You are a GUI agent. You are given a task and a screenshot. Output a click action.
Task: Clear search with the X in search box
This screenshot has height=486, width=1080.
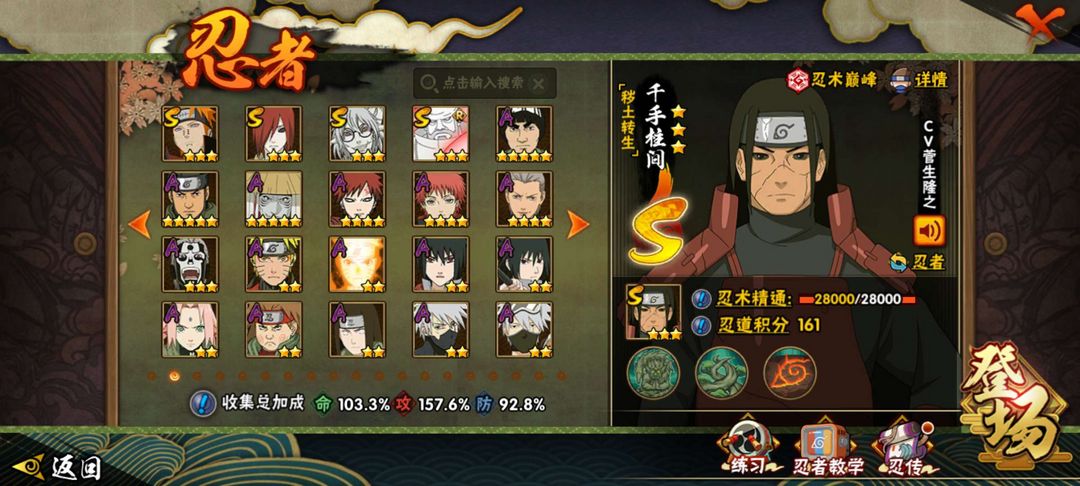click(538, 84)
